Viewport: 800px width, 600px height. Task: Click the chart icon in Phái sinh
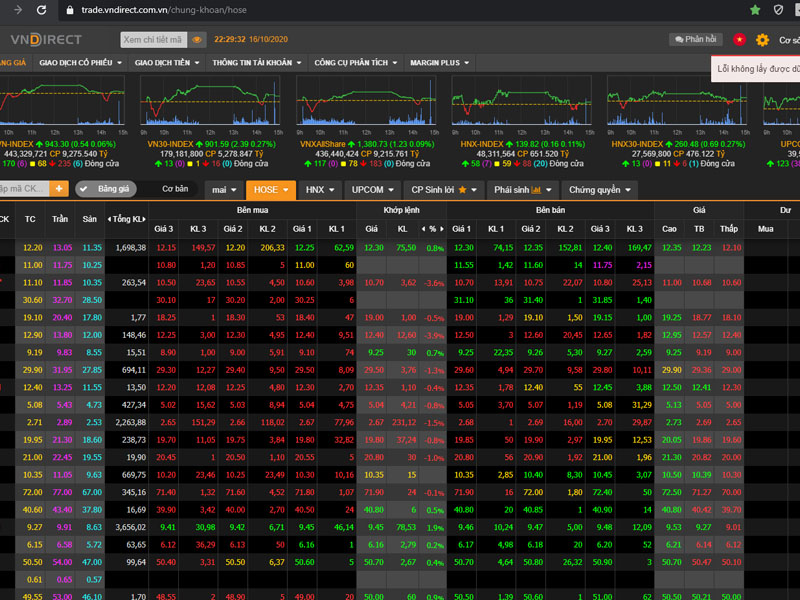(536, 190)
